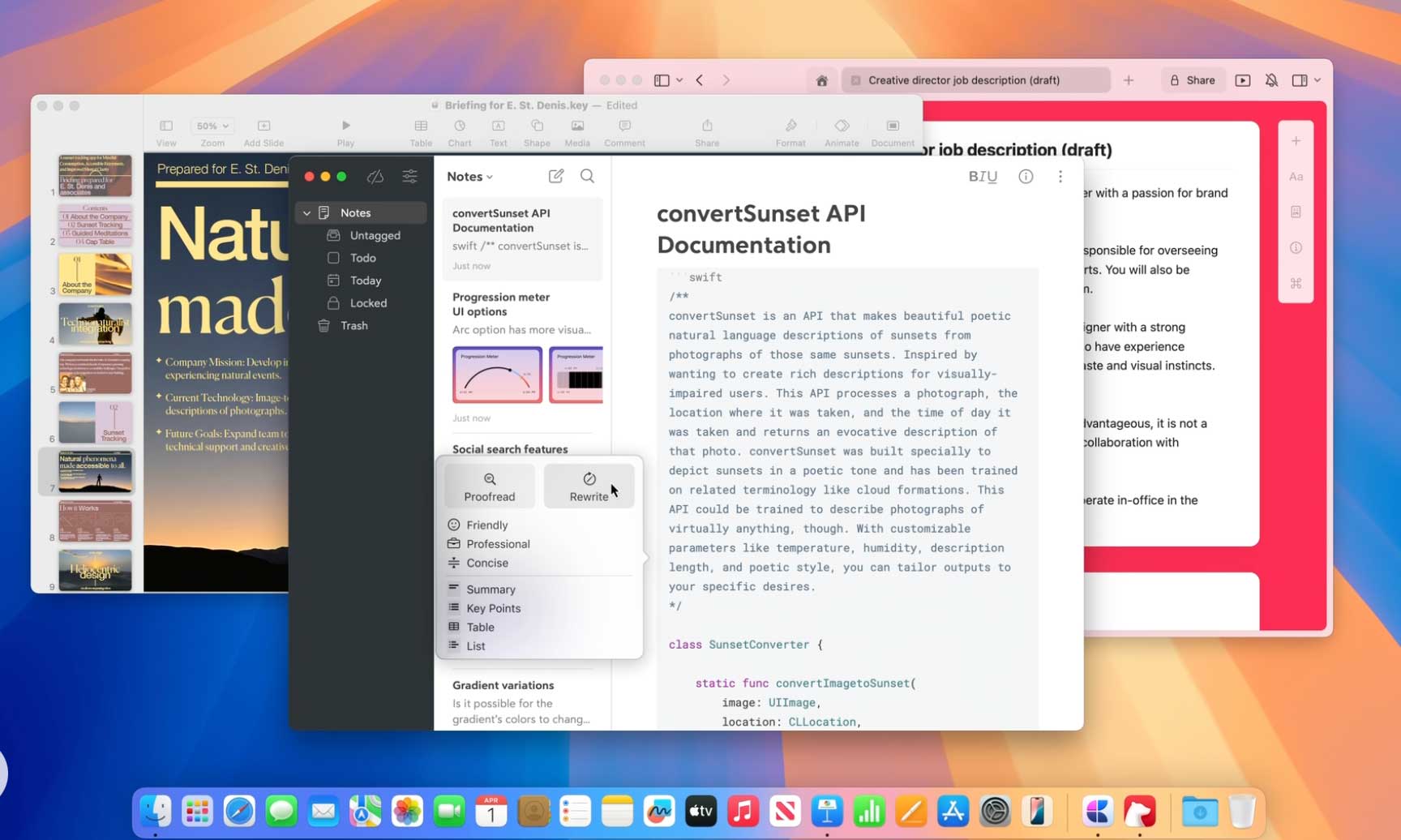1401x840 pixels.
Task: Click the Share button in the pink window
Action: (1193, 80)
